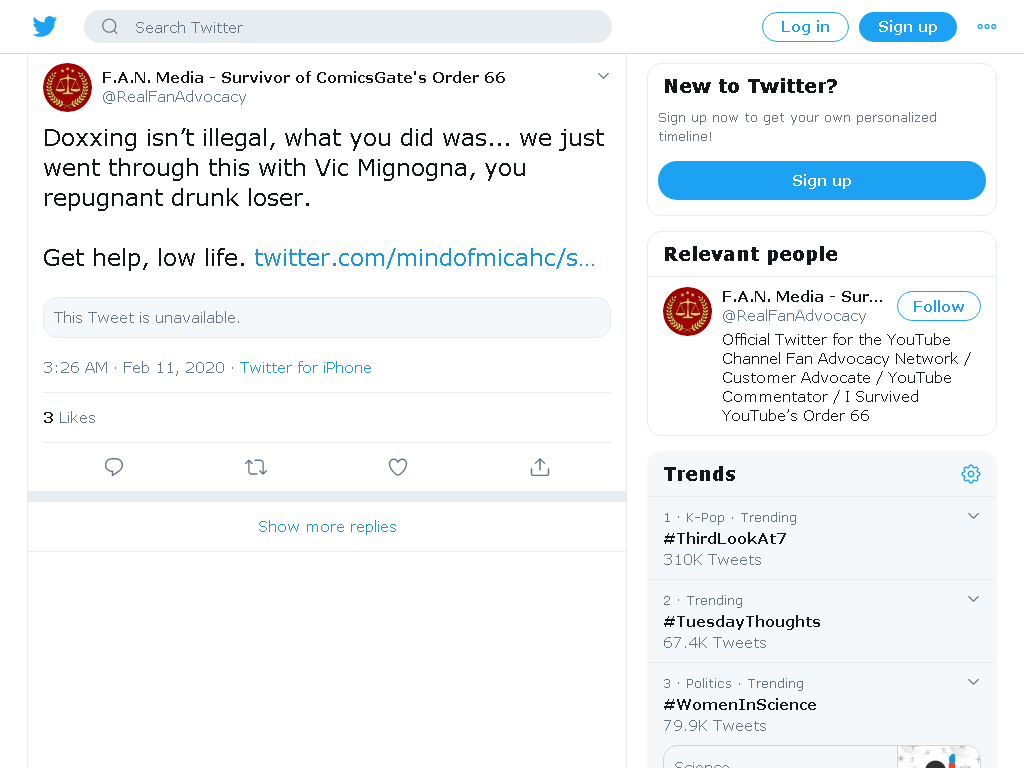
Task: Open the three-dot more menu in header
Action: [987, 27]
